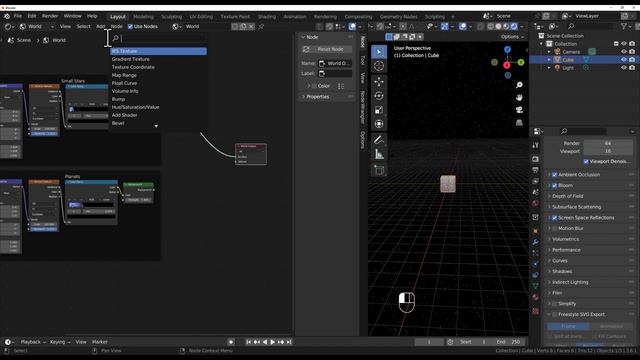
Task: Open the Modifiers wrench properties tab
Action: click(536, 242)
